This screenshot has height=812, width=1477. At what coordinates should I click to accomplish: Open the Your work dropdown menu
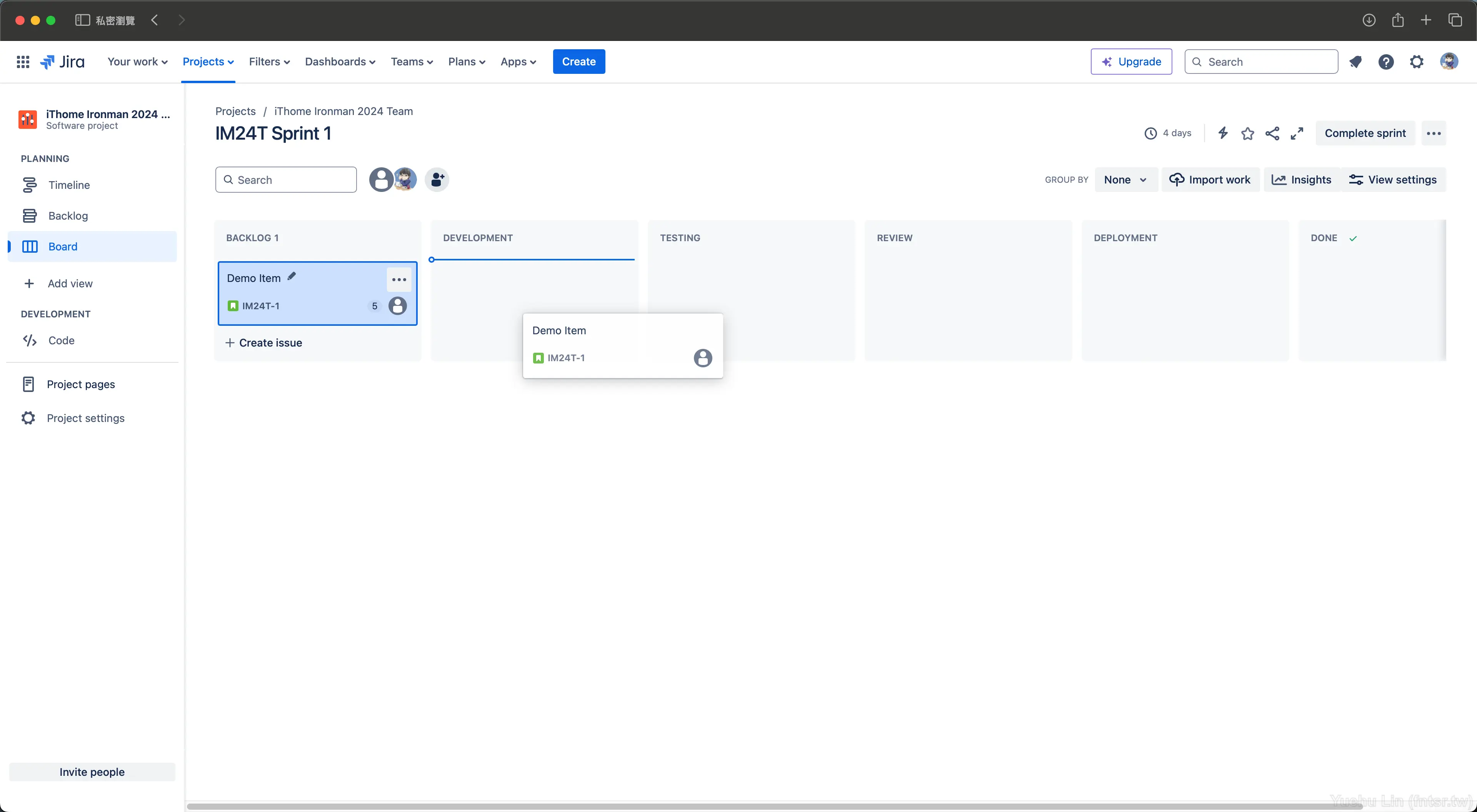pos(136,61)
